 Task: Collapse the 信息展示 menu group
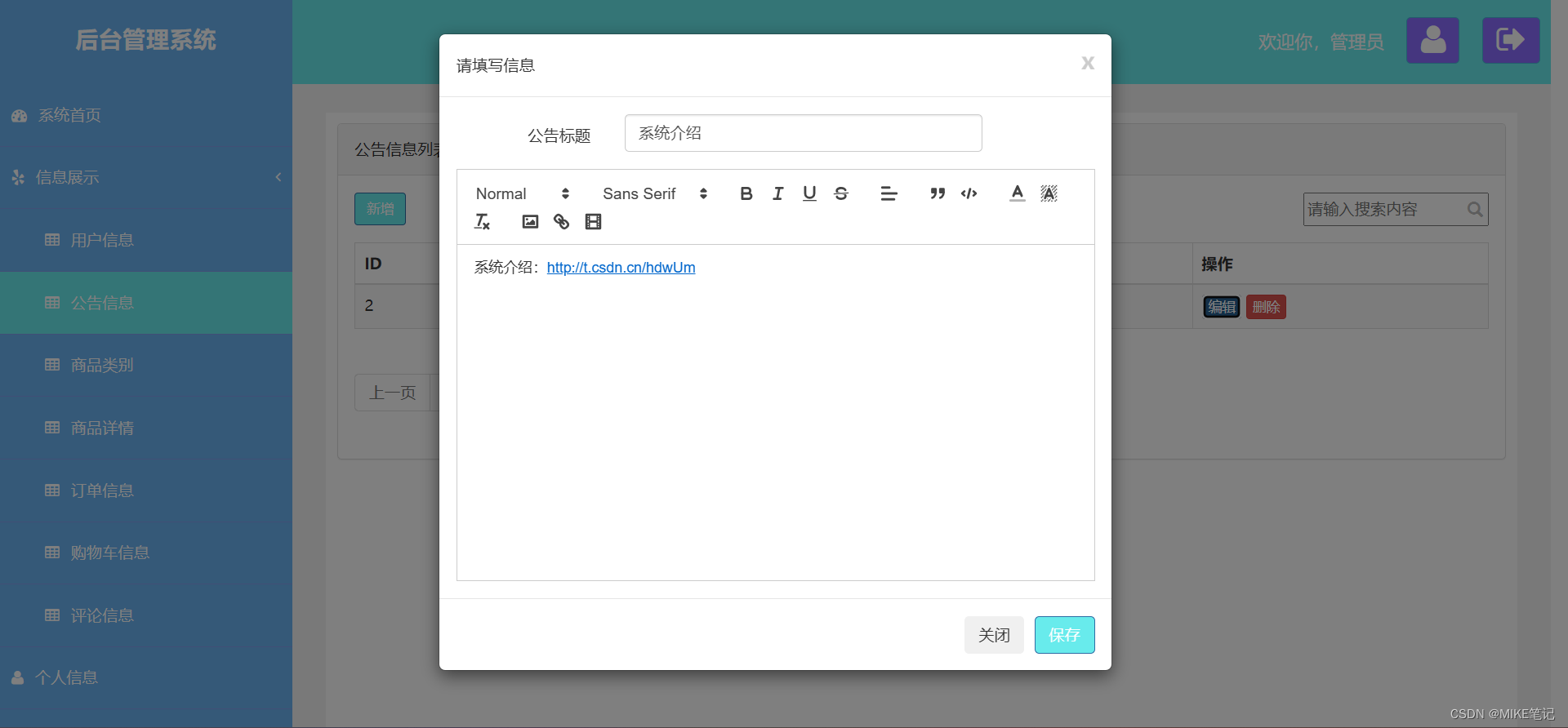tap(146, 177)
